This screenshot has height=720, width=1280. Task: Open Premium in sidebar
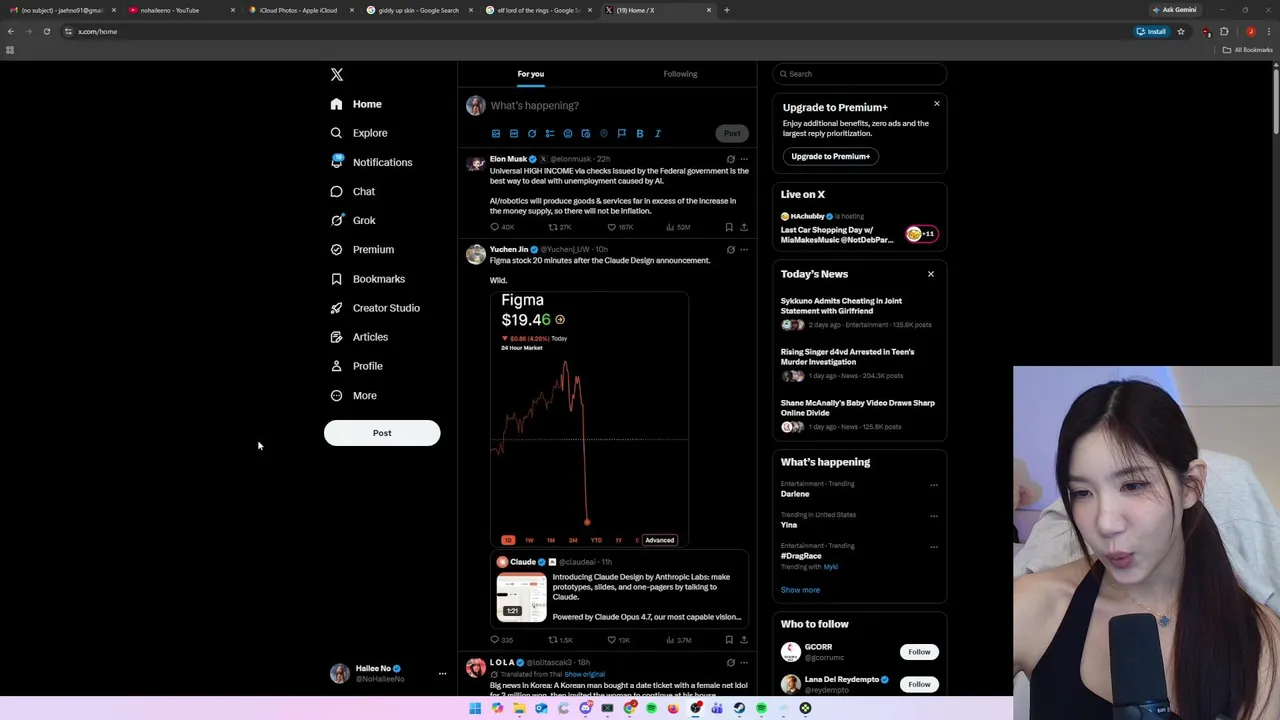tap(361, 249)
